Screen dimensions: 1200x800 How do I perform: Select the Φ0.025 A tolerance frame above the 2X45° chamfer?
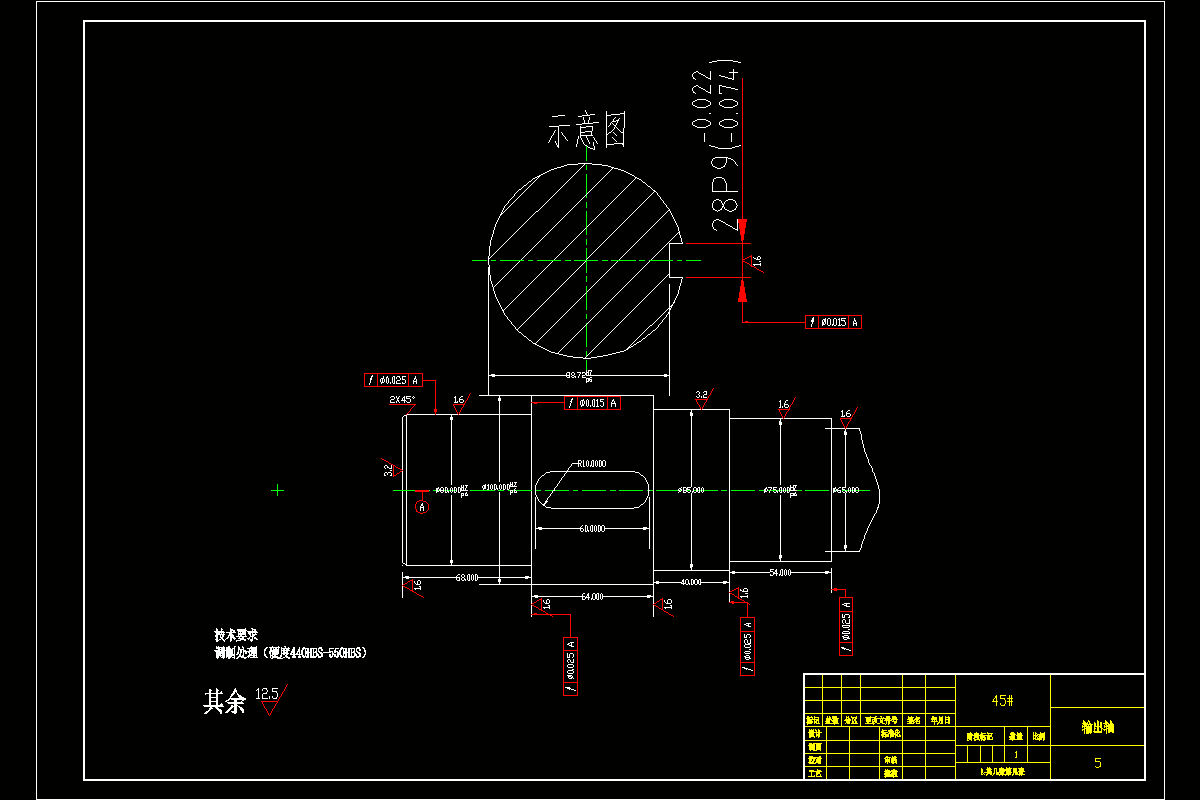395,380
